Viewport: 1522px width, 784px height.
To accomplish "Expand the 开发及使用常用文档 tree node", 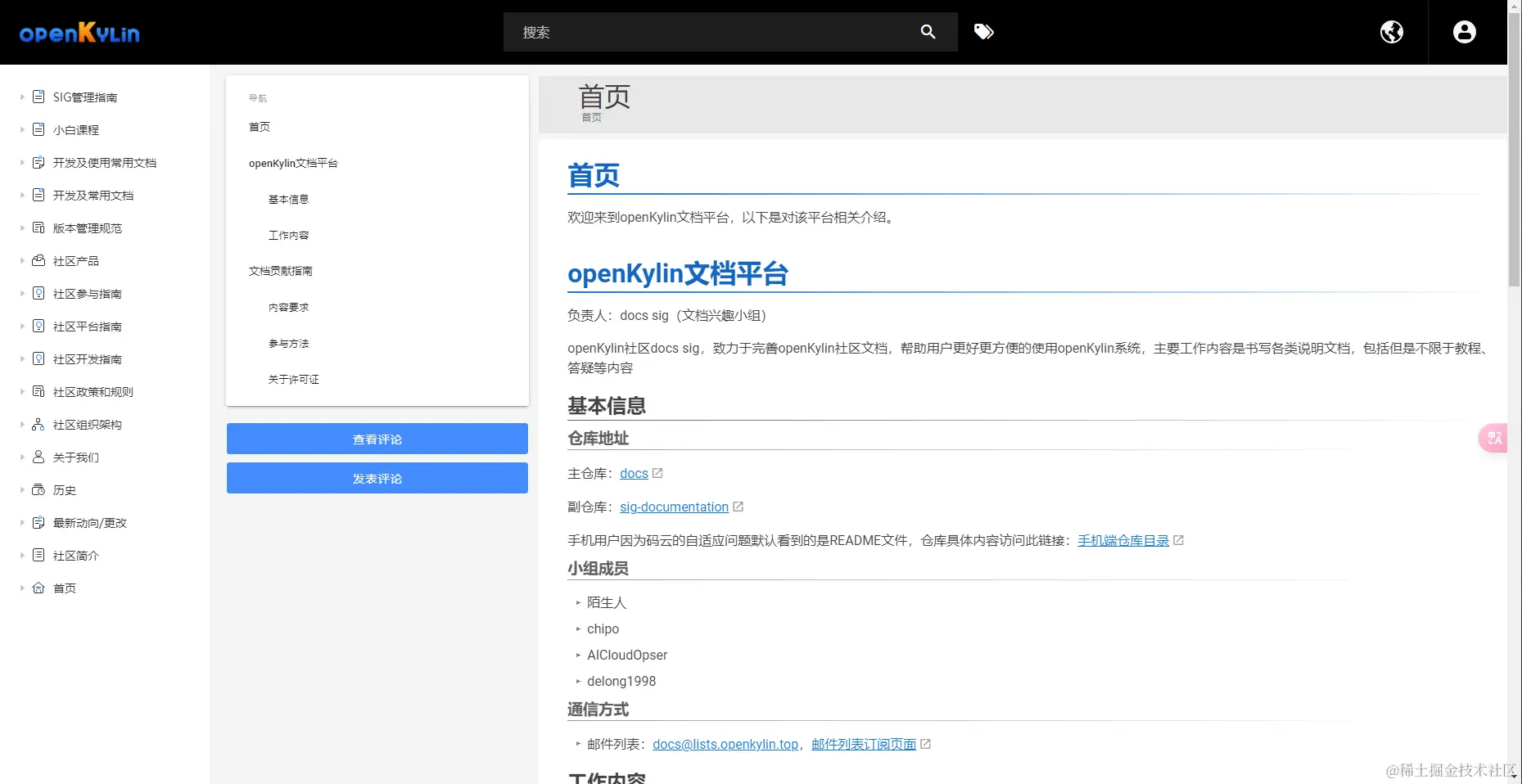I will 22,162.
